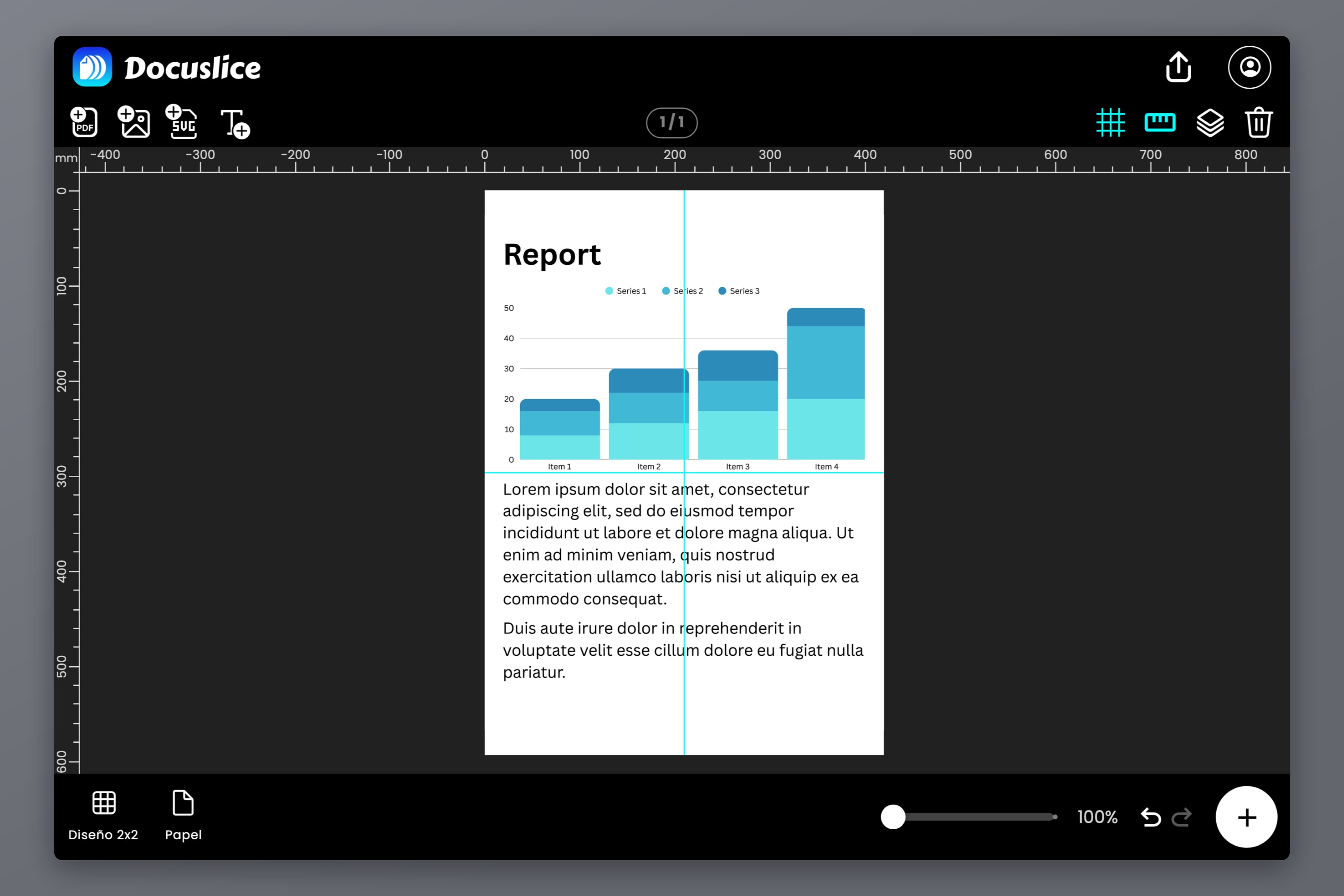Screen dimensions: 1344x896
Task: Open the share/export icon
Action: coord(1178,67)
